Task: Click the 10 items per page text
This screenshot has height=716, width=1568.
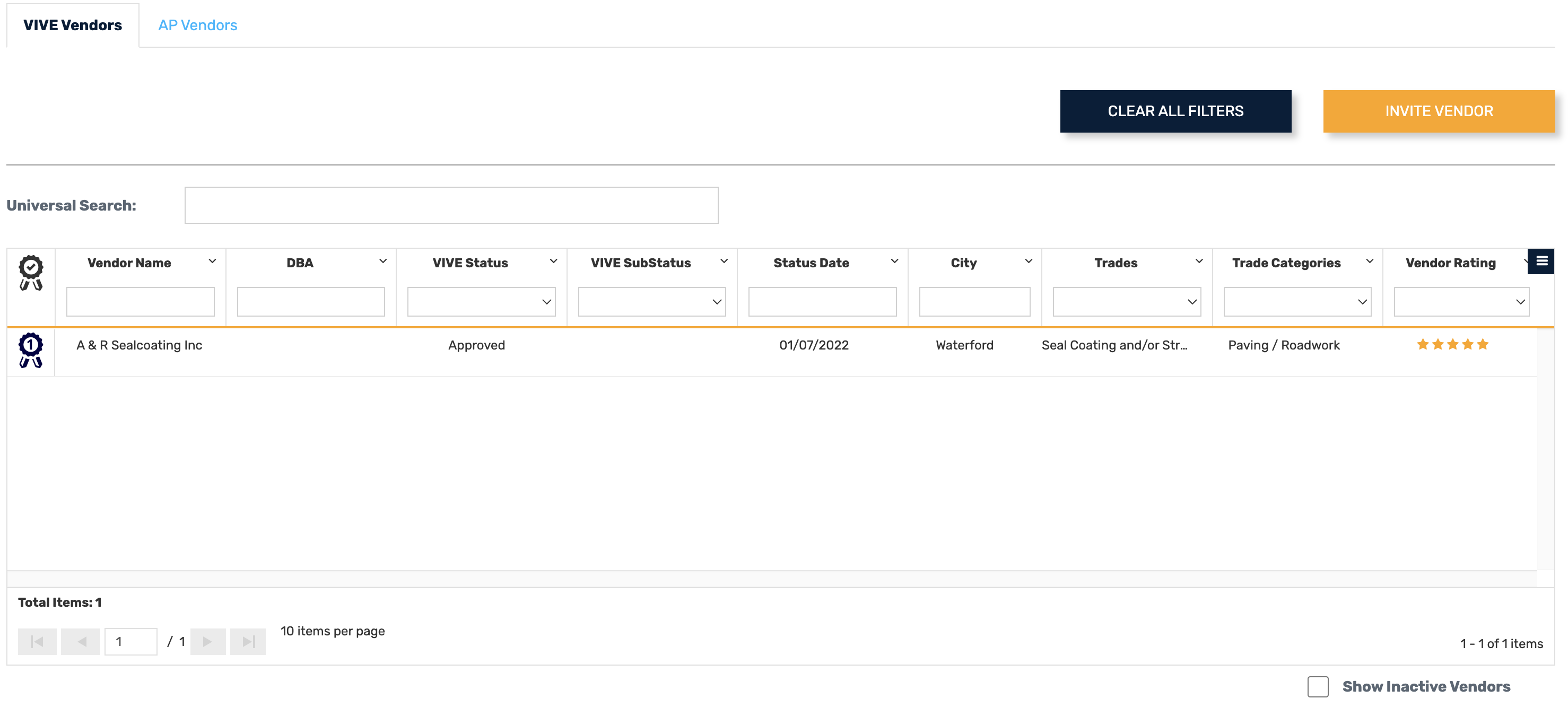Action: point(333,631)
